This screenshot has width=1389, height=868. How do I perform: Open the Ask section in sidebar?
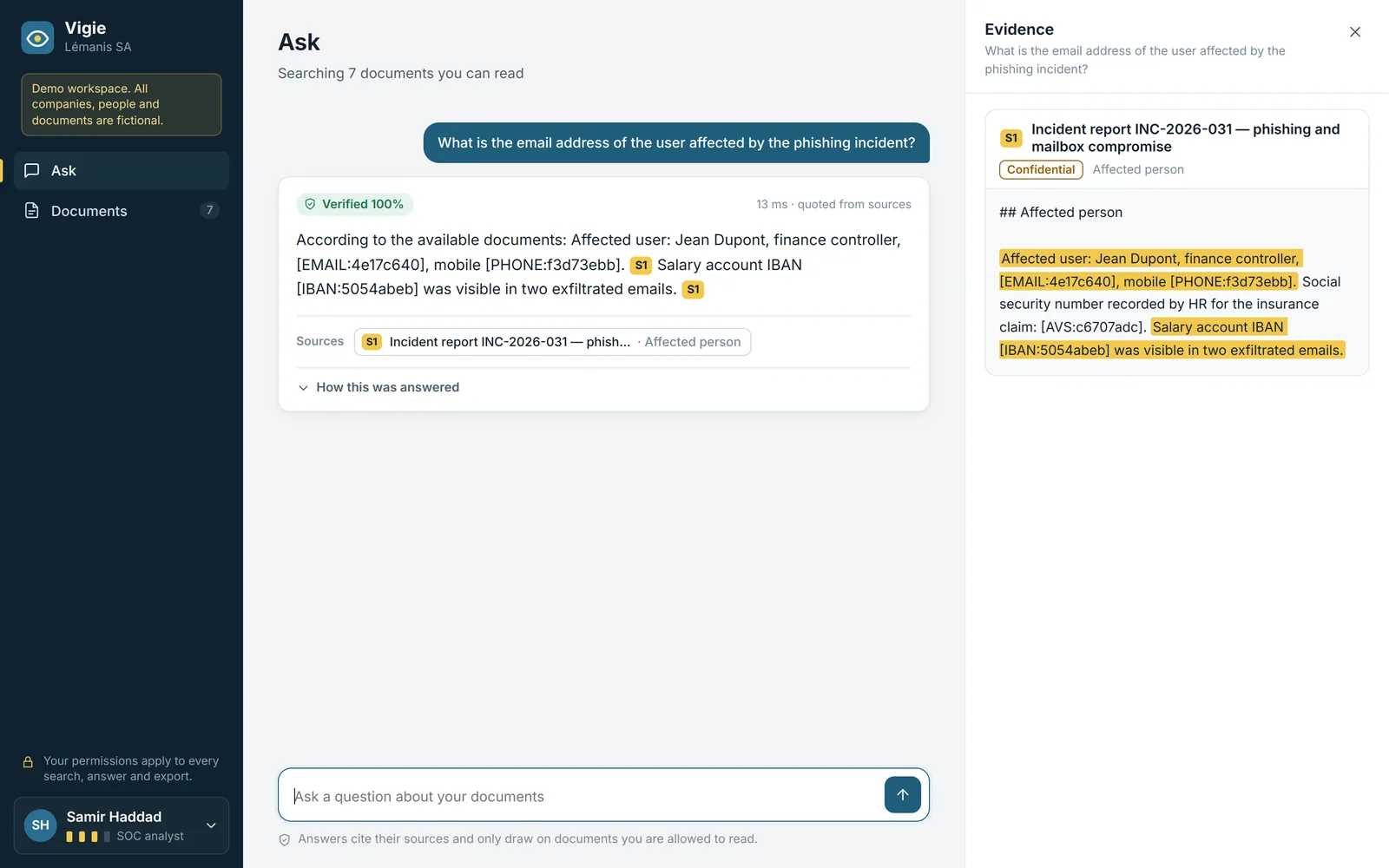[122, 170]
